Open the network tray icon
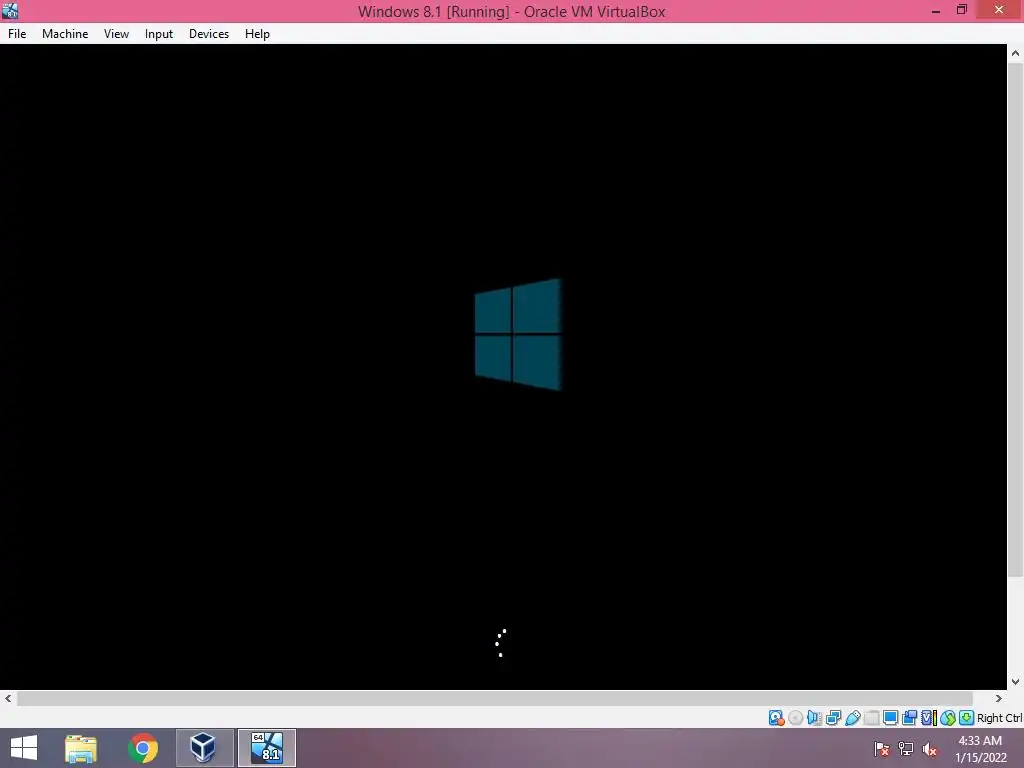The width and height of the screenshot is (1024, 768). pos(906,748)
